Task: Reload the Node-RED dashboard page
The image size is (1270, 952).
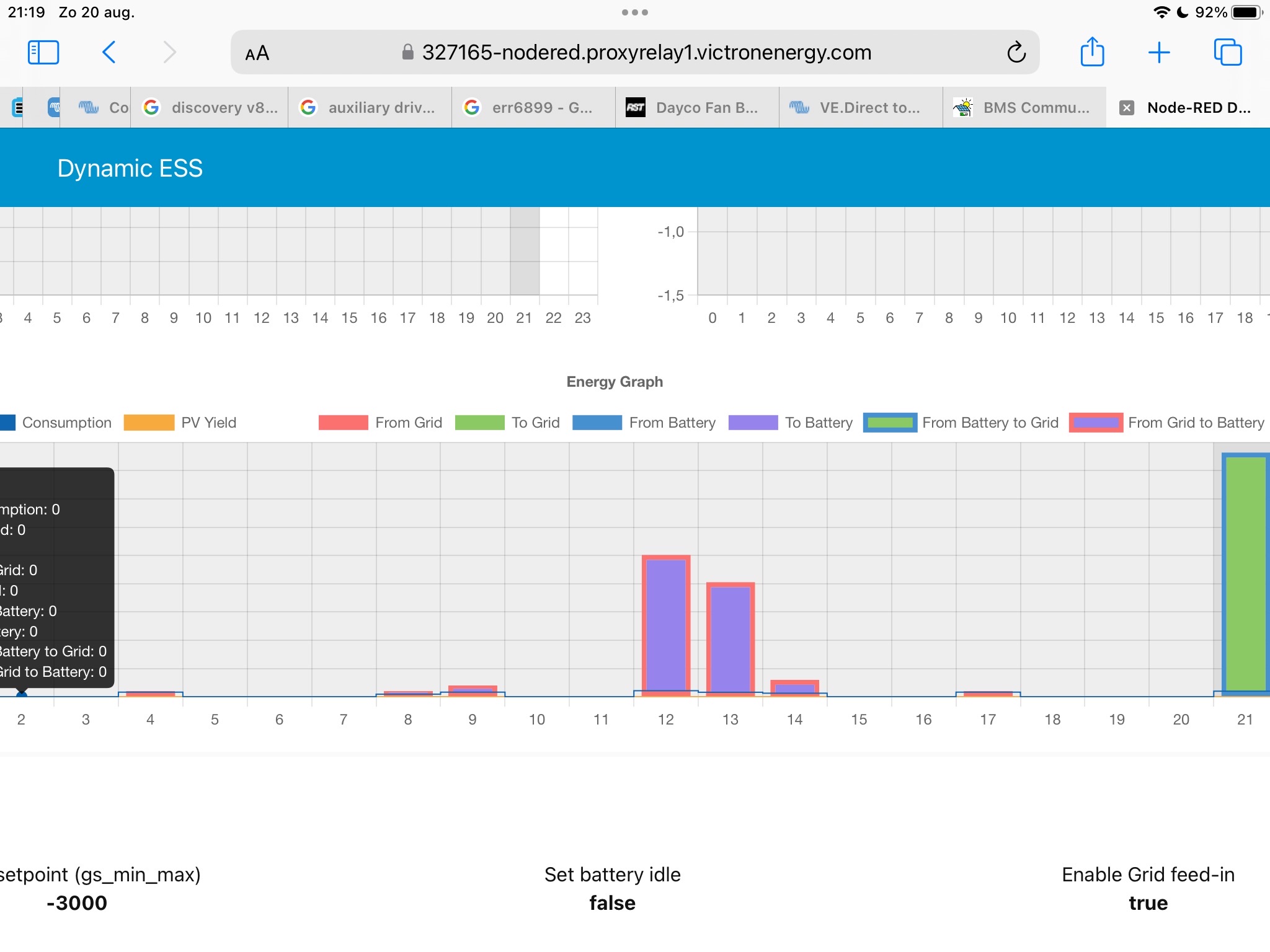Action: (1016, 52)
